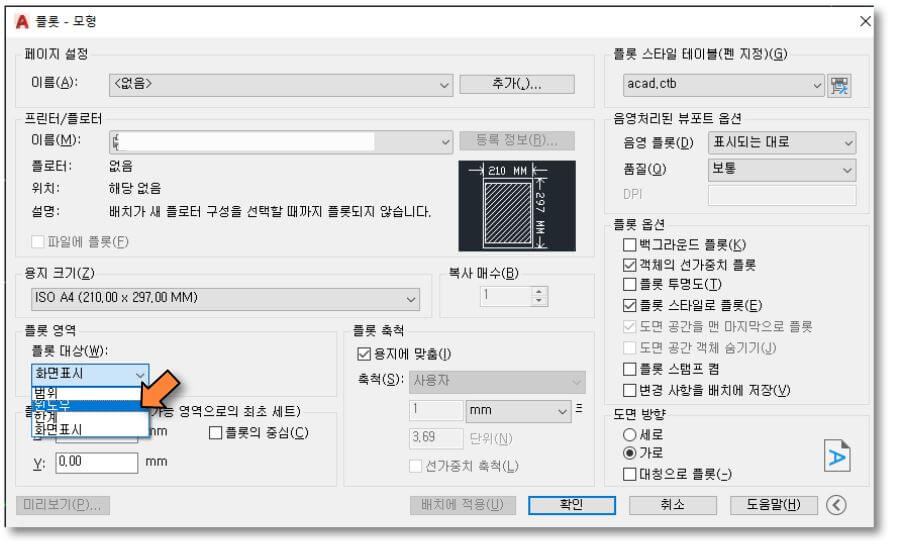The width and height of the screenshot is (898, 552).
Task: Click the paper size preview thumbnail
Action: pos(517,206)
